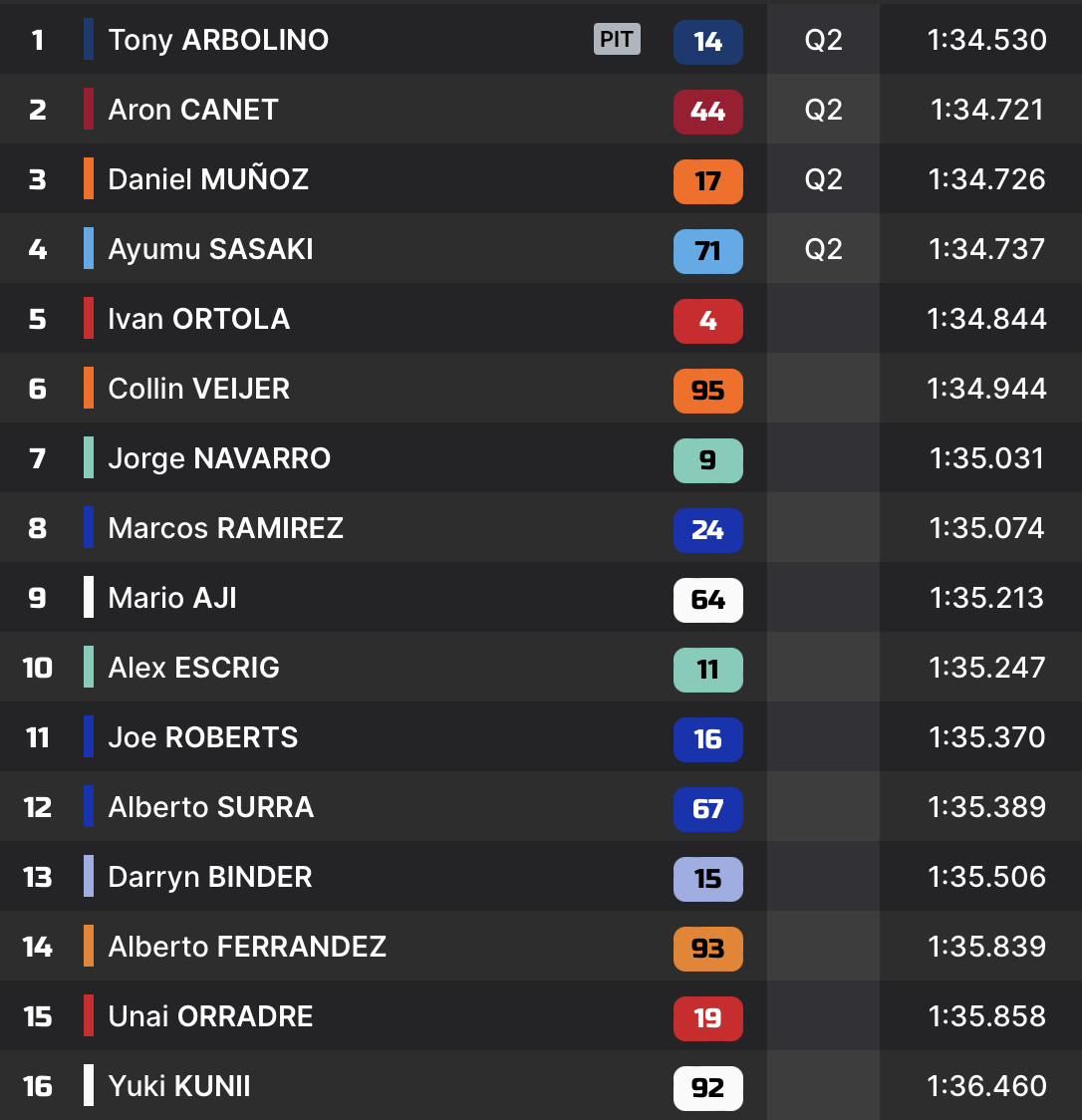
Task: Click Marcos RAMIREZ's blue team color bar
Action: pos(89,528)
